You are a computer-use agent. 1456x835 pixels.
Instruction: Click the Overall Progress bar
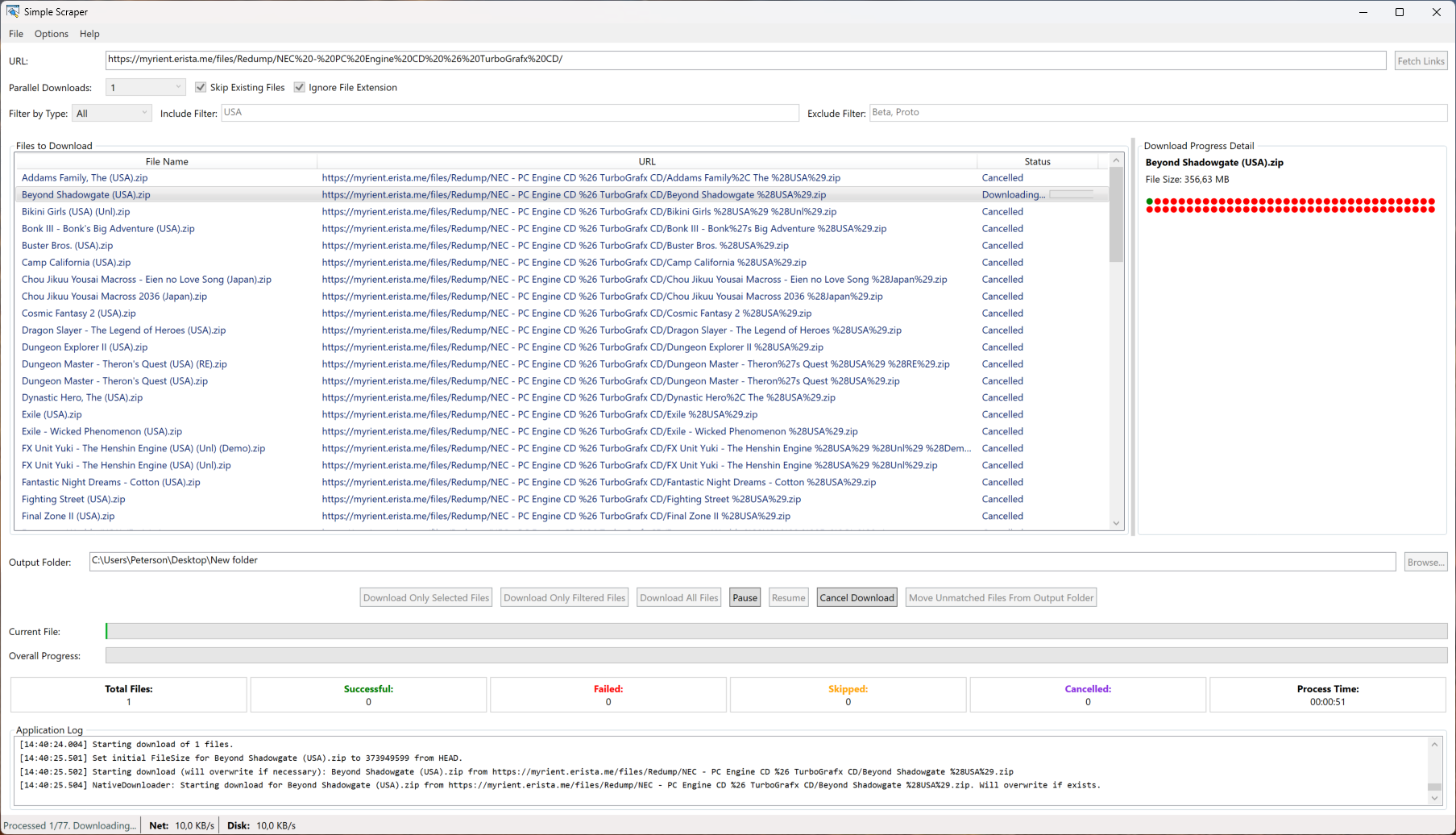click(776, 655)
